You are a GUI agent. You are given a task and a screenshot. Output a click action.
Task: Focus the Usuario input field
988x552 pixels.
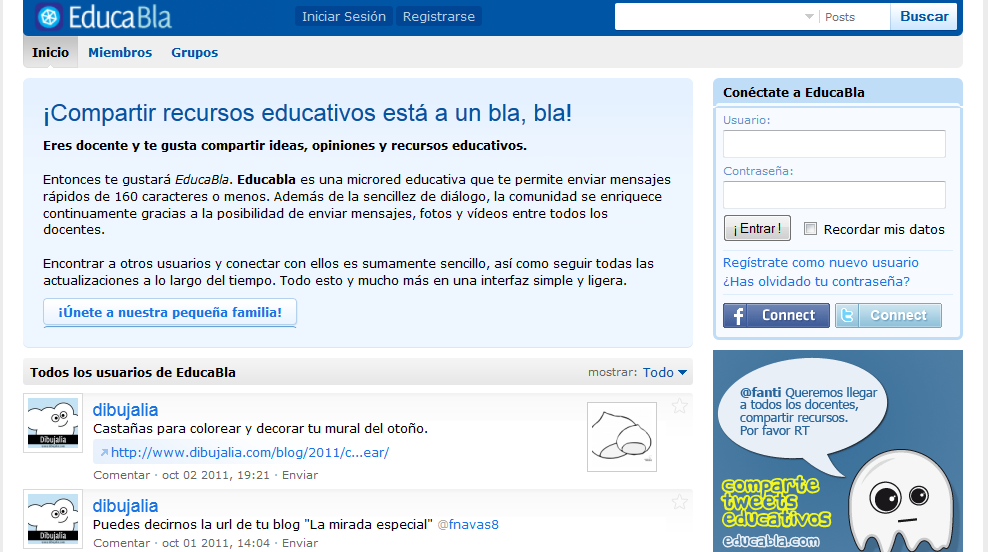pos(834,144)
